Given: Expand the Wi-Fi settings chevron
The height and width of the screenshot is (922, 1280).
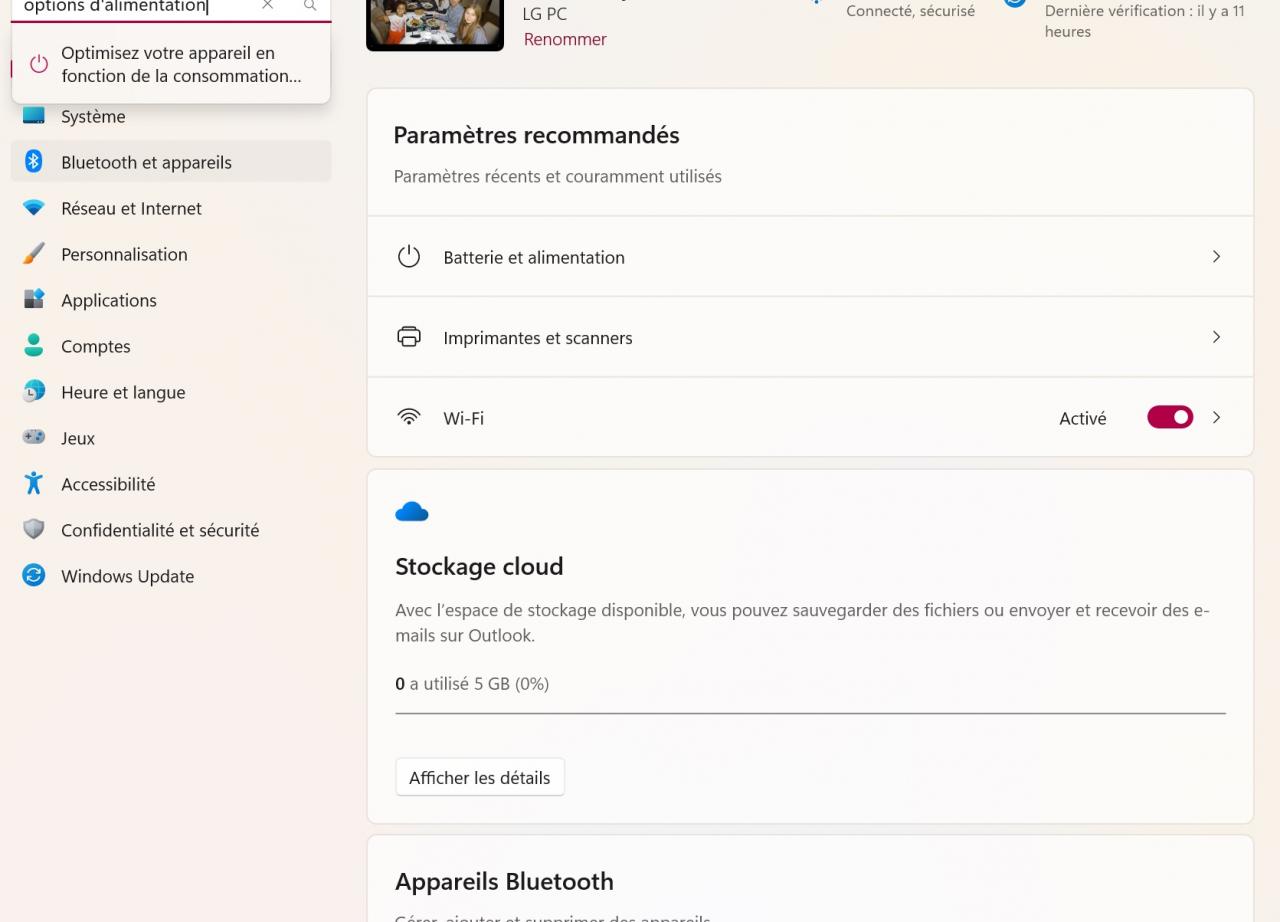Looking at the screenshot, I should [1216, 418].
